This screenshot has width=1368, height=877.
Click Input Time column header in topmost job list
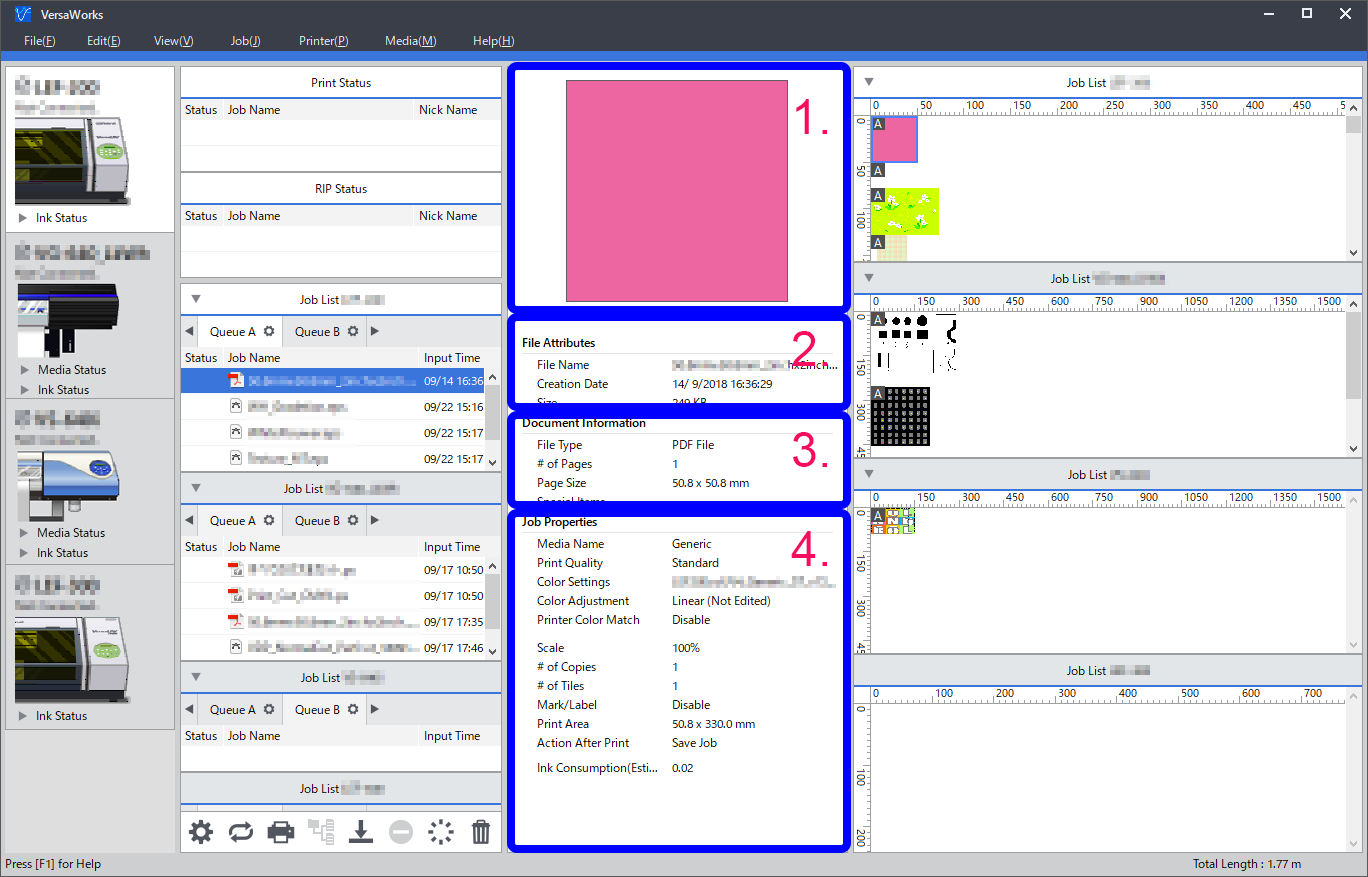point(452,358)
